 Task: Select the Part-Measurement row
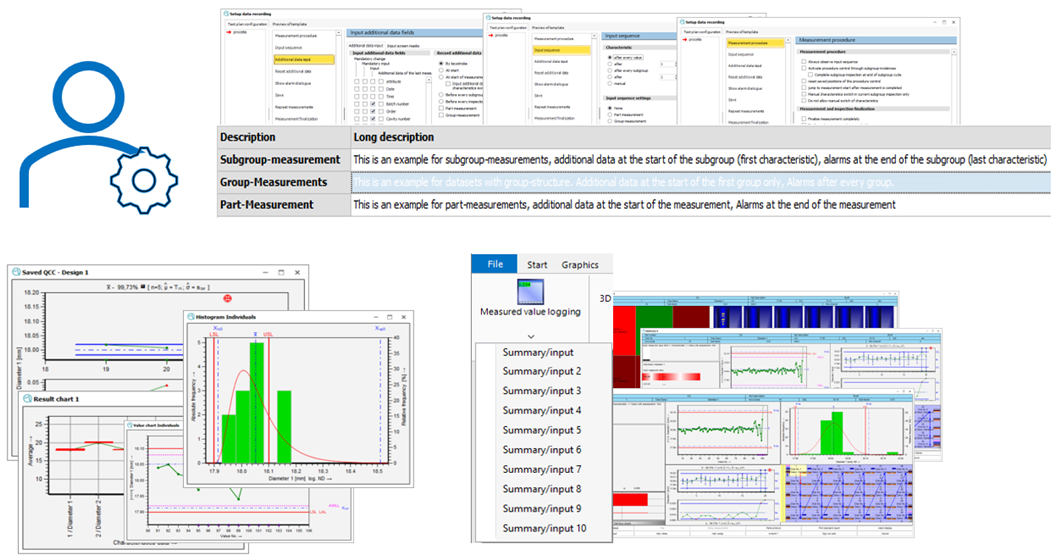tap(634, 204)
